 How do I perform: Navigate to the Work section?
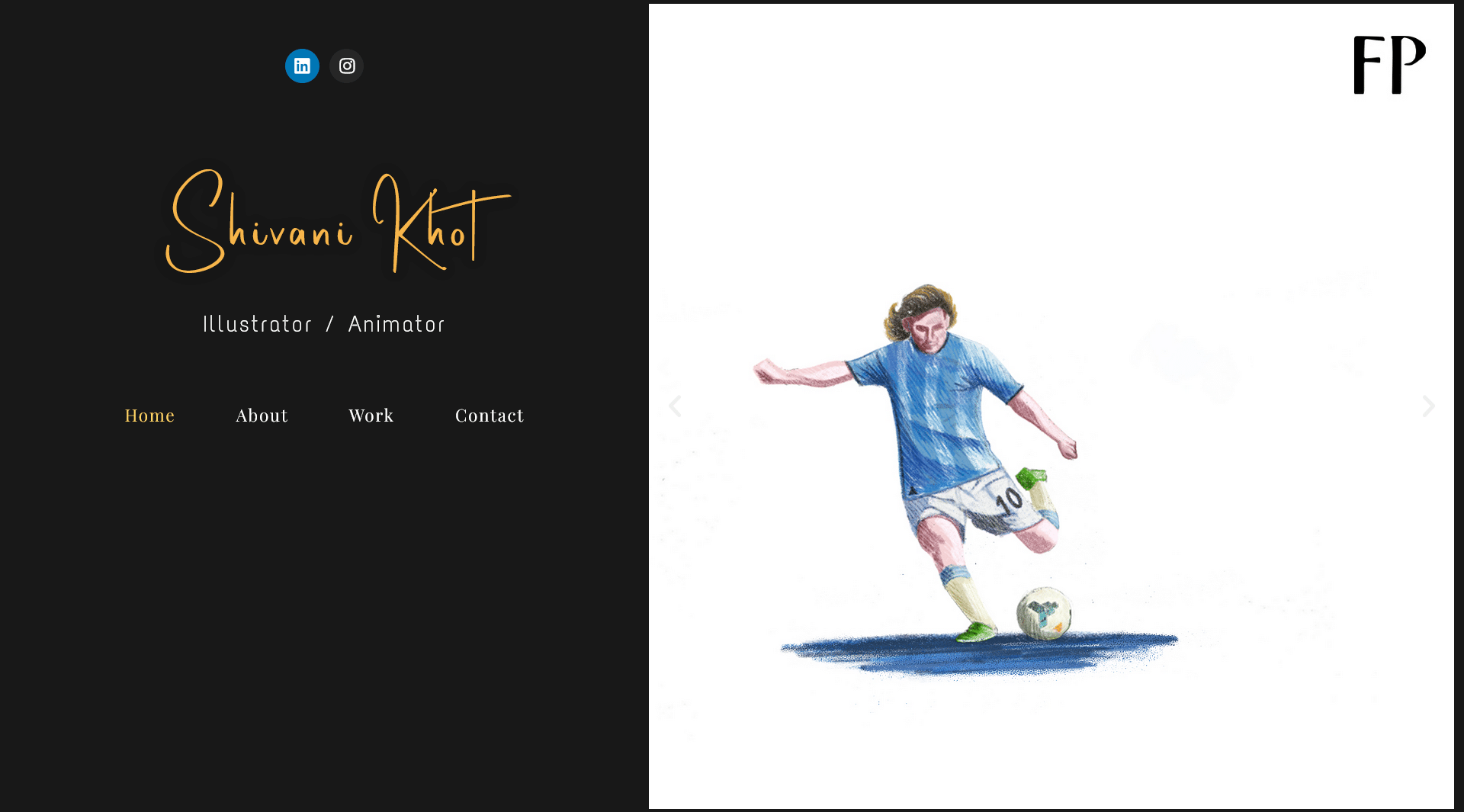pyautogui.click(x=371, y=416)
